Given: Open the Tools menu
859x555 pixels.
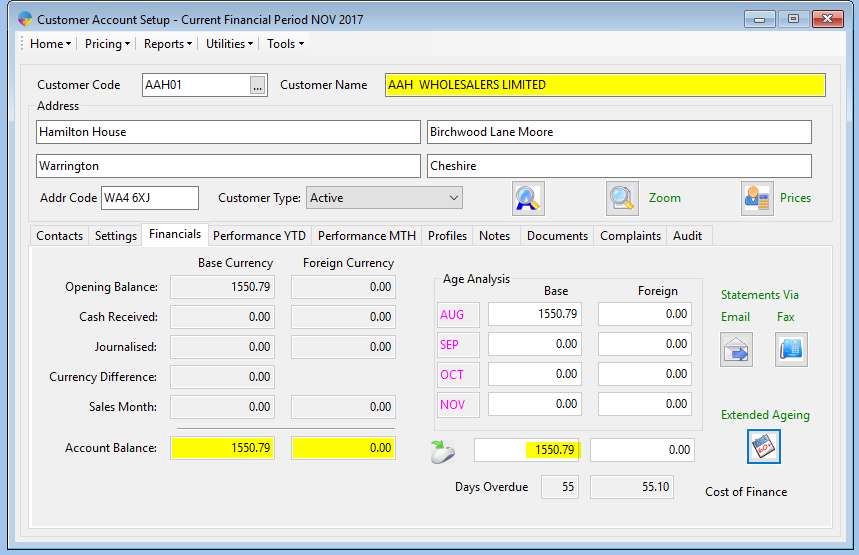Looking at the screenshot, I should pos(285,44).
